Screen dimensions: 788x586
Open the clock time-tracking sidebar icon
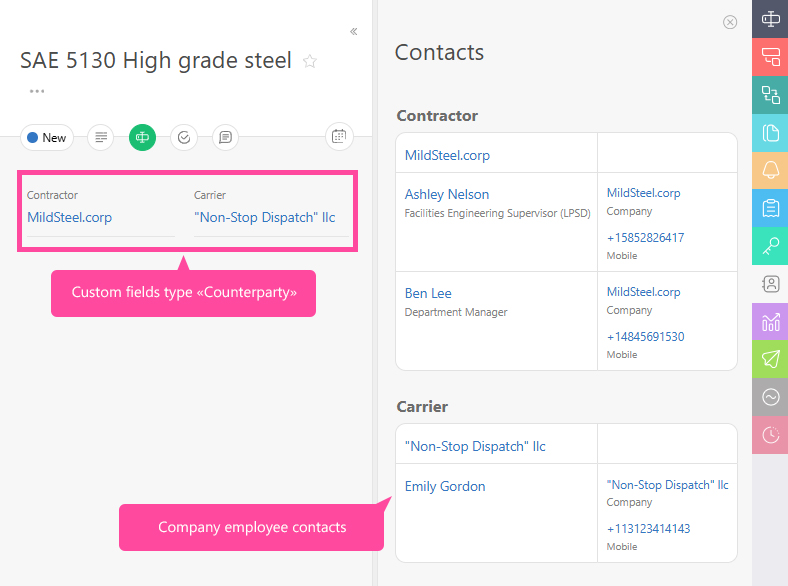(x=770, y=435)
